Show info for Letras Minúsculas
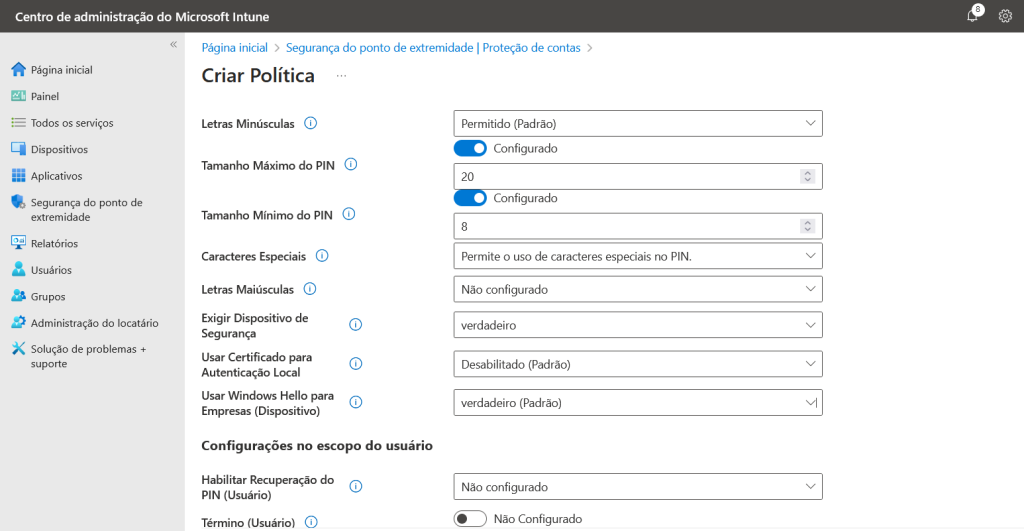The image size is (1024, 531). [x=311, y=123]
